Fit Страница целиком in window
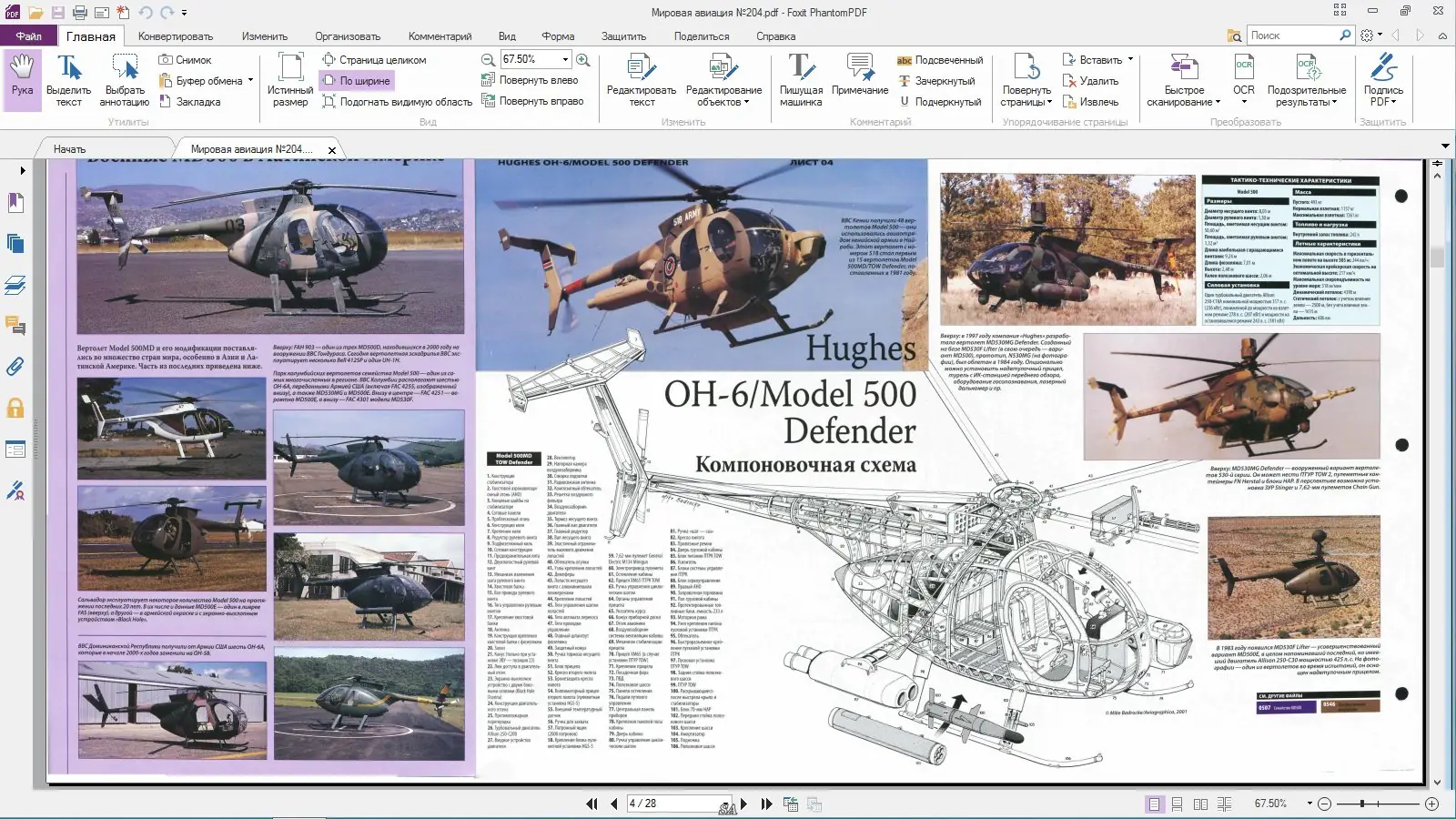Screen dimensions: 1456x819 374,60
